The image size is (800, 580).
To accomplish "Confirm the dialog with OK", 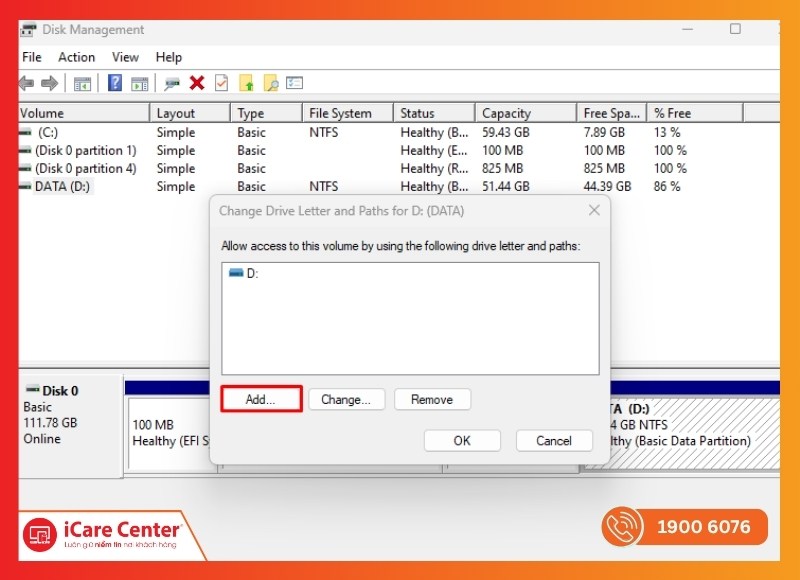I will [x=462, y=440].
